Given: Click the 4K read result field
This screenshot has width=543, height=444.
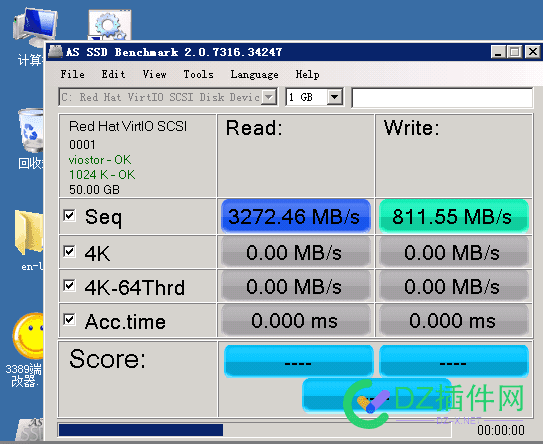Looking at the screenshot, I should point(296,252).
